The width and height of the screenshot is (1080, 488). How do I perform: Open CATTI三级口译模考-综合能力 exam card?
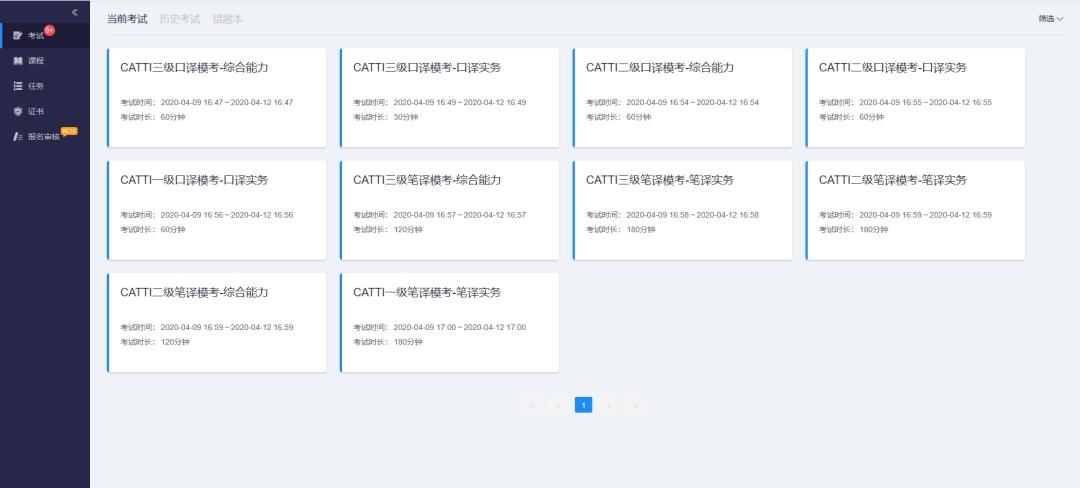tap(217, 98)
